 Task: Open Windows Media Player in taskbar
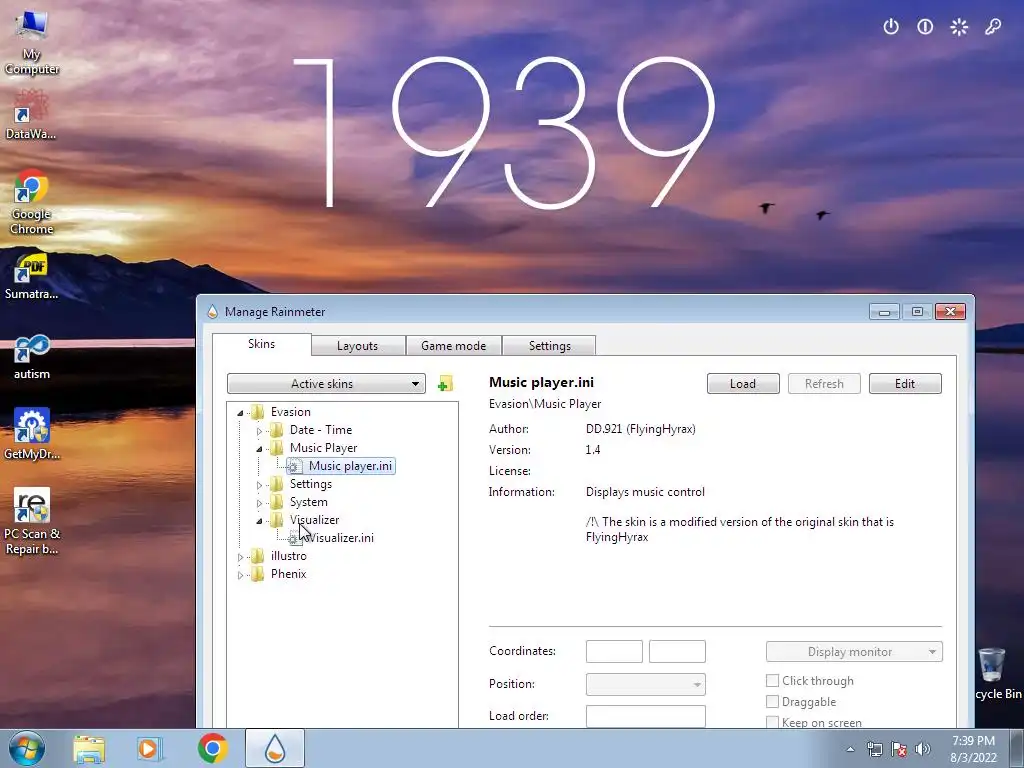pos(149,748)
